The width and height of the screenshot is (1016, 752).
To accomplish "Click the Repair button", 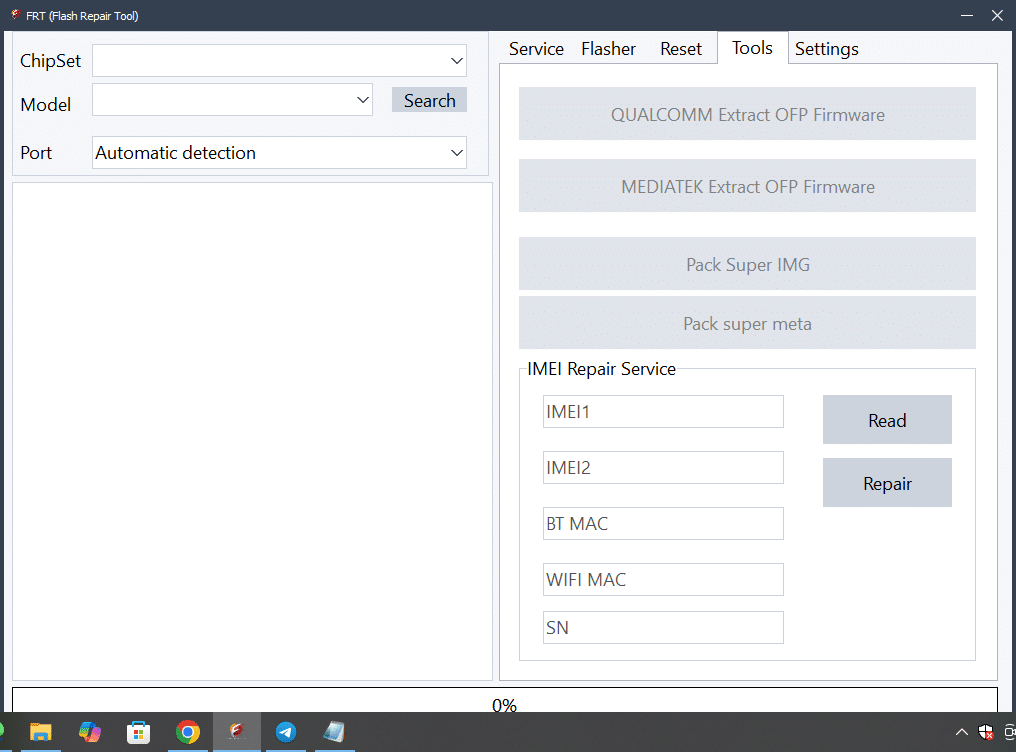I will click(887, 484).
